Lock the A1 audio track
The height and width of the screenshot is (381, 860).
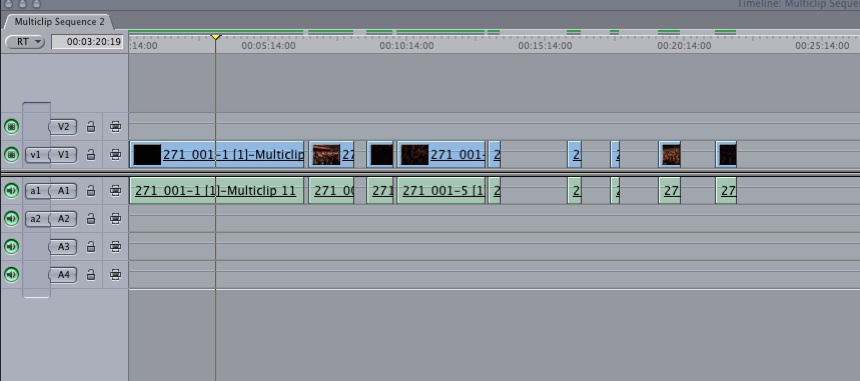91,191
